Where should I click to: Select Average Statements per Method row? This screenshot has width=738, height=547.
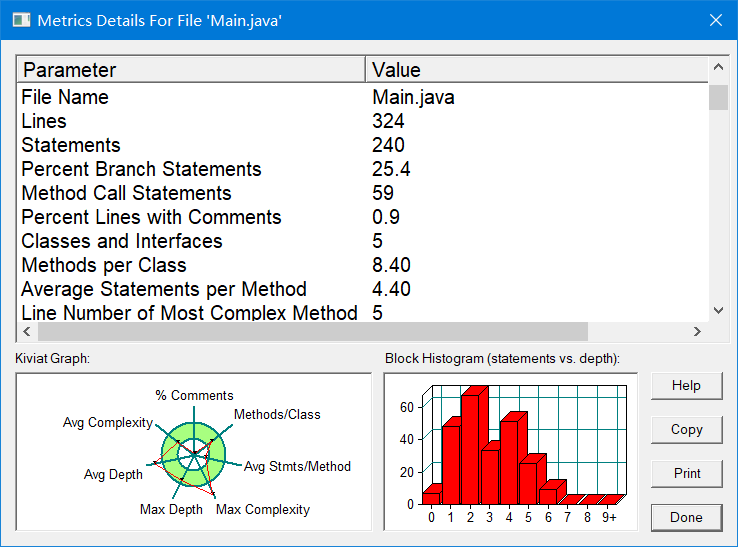[x=362, y=289]
